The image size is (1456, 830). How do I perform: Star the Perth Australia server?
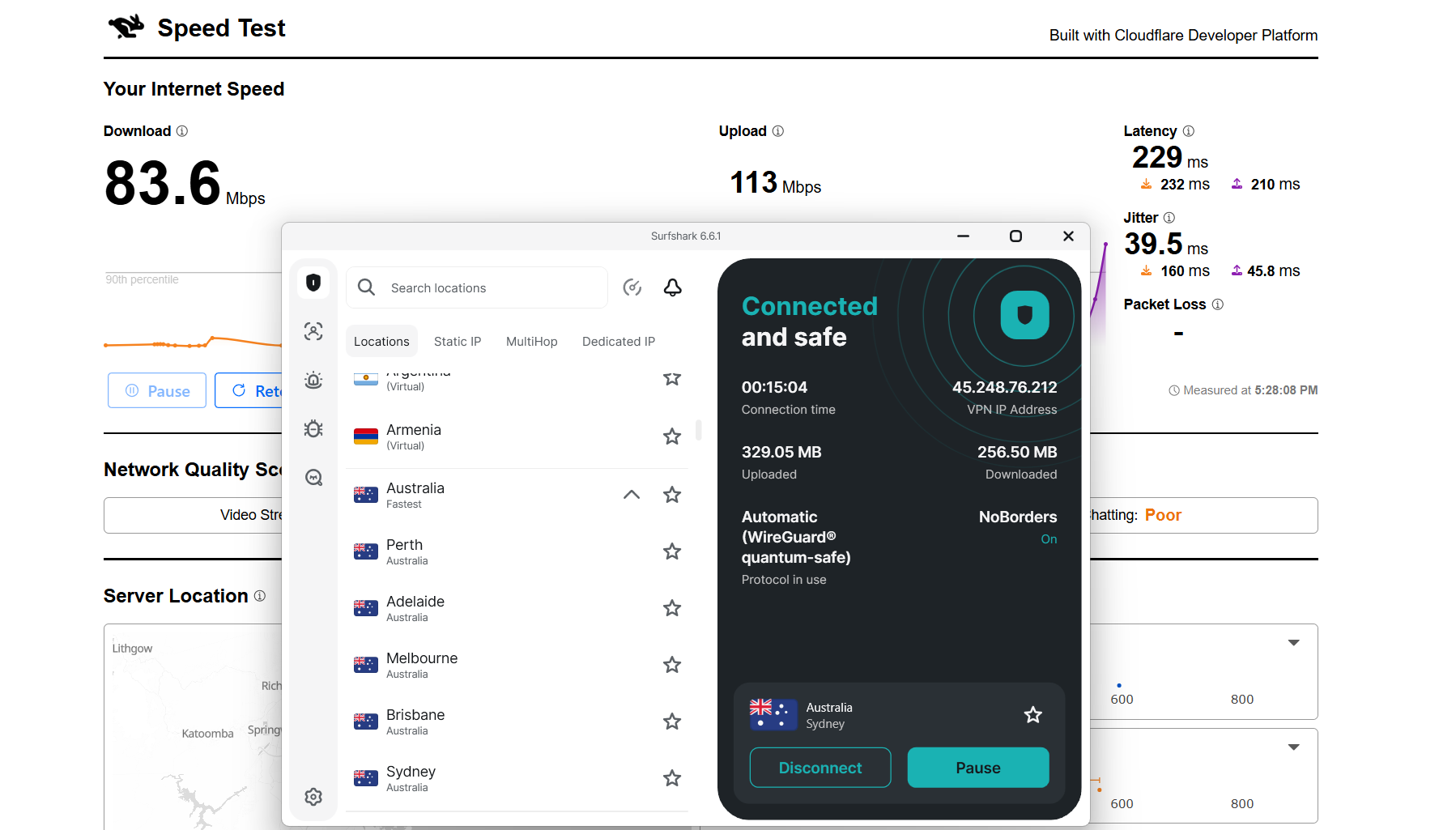[671, 551]
